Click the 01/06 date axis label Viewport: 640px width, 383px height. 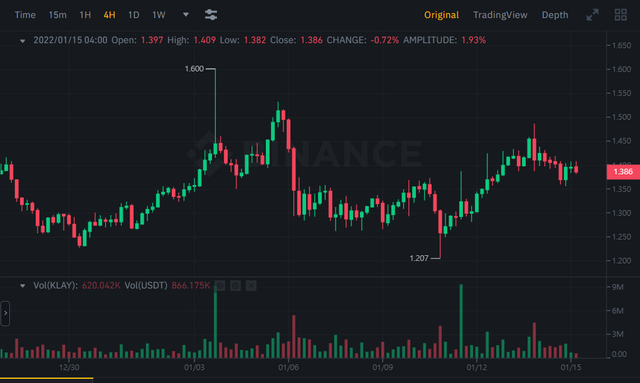[289, 367]
